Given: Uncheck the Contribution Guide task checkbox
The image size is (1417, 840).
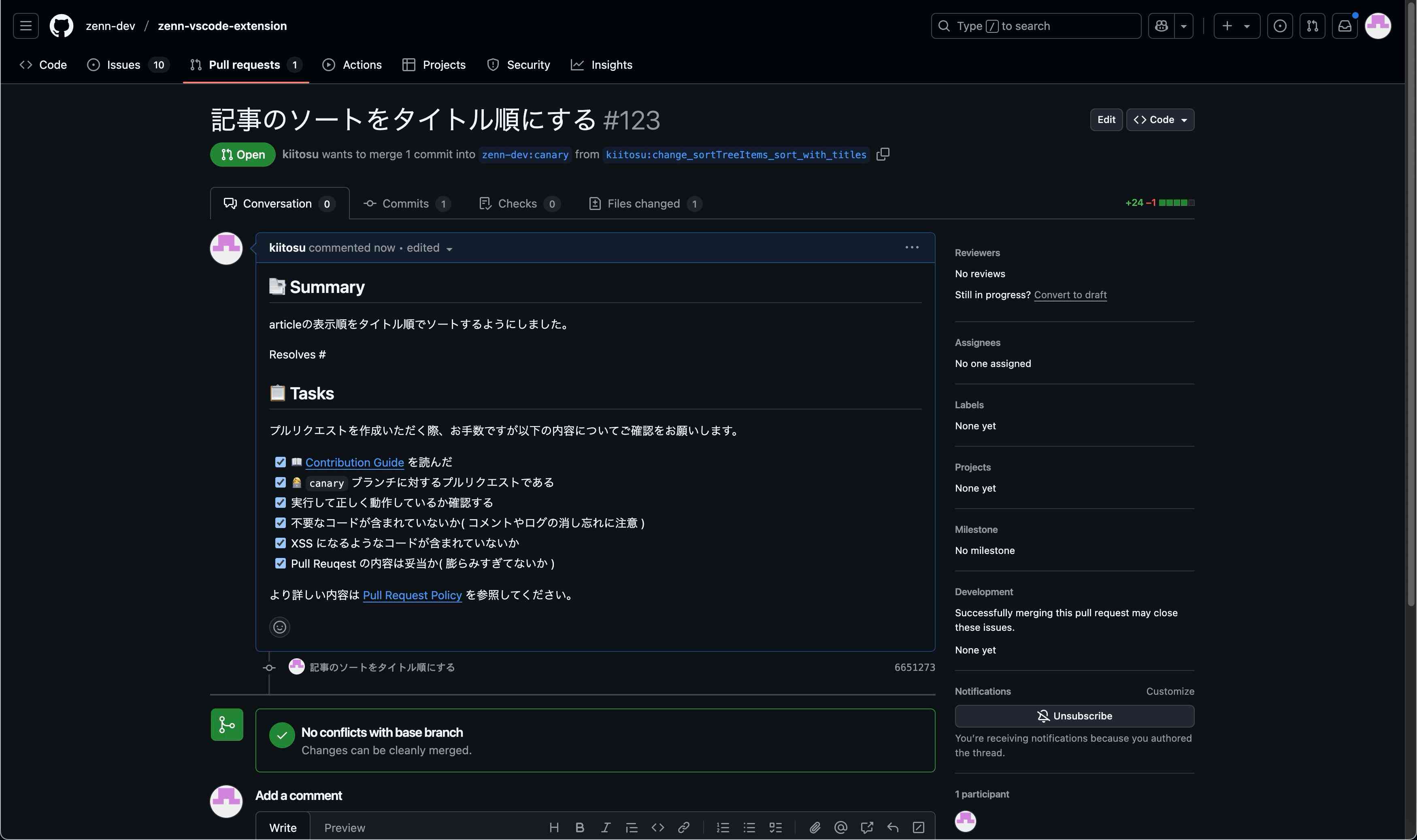Looking at the screenshot, I should coord(280,462).
